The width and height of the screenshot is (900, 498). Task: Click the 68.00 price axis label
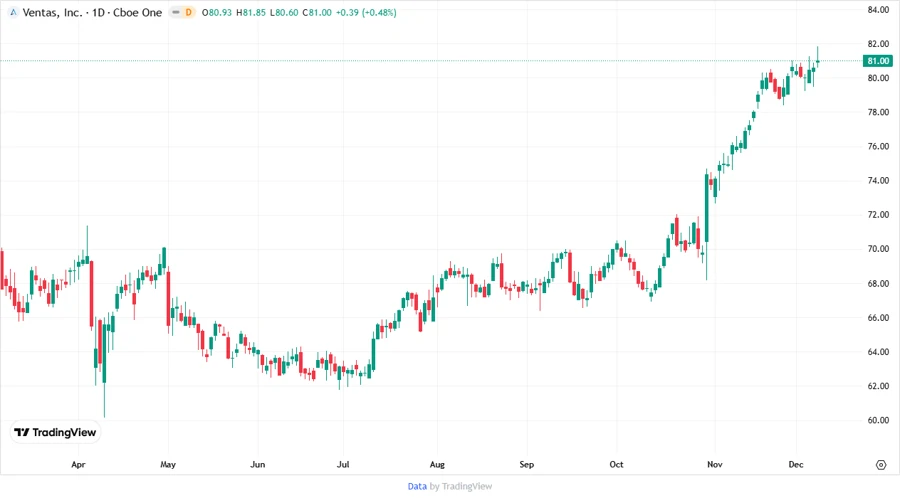tap(878, 283)
